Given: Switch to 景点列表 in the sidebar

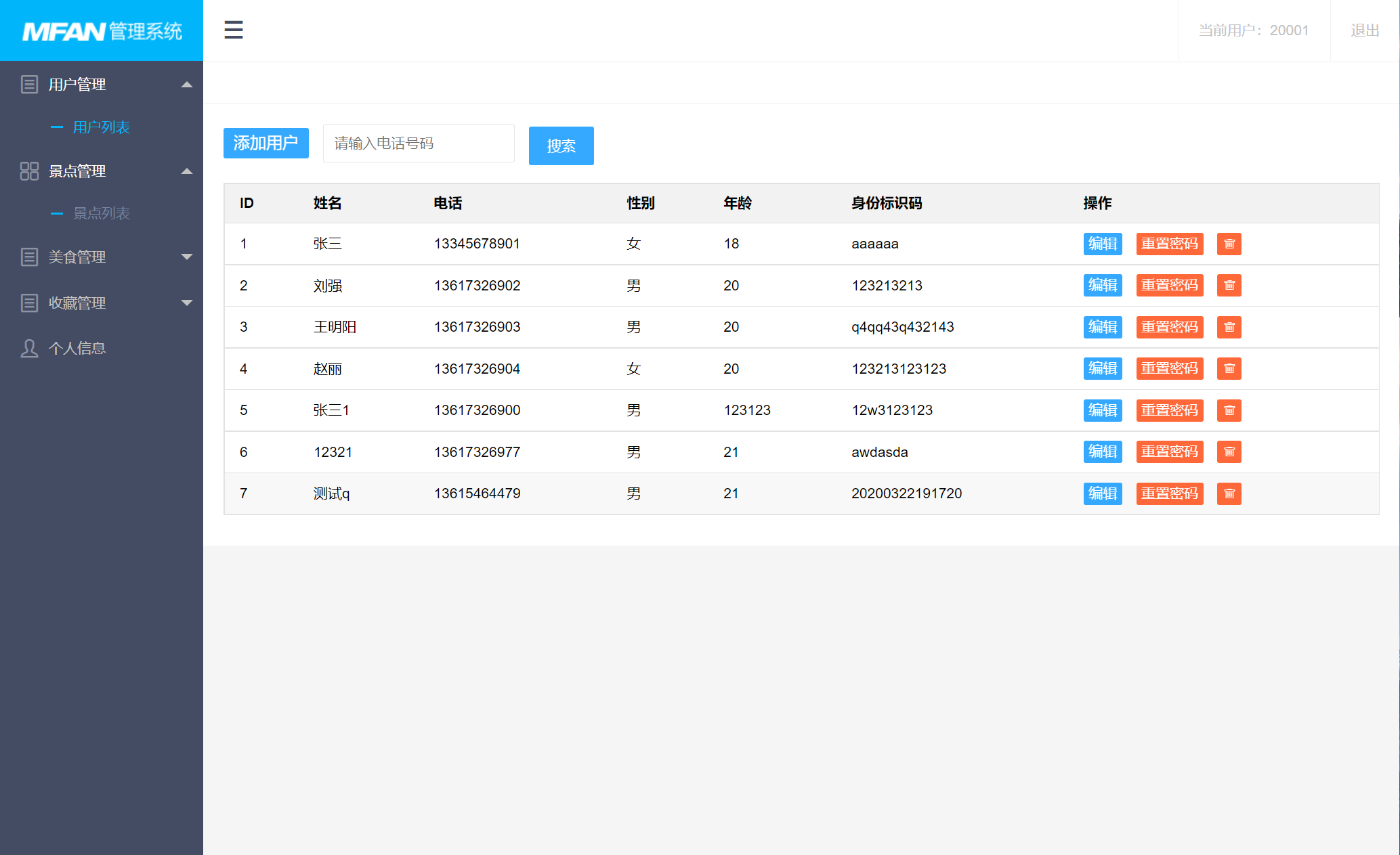Looking at the screenshot, I should pos(99,213).
